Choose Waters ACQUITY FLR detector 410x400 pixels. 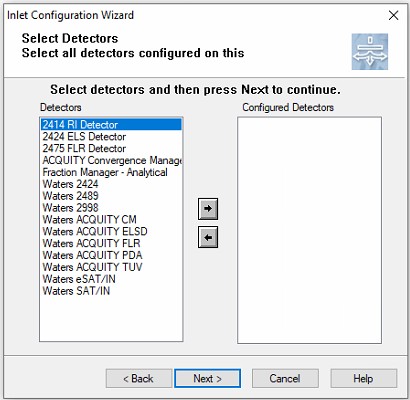click(x=111, y=243)
